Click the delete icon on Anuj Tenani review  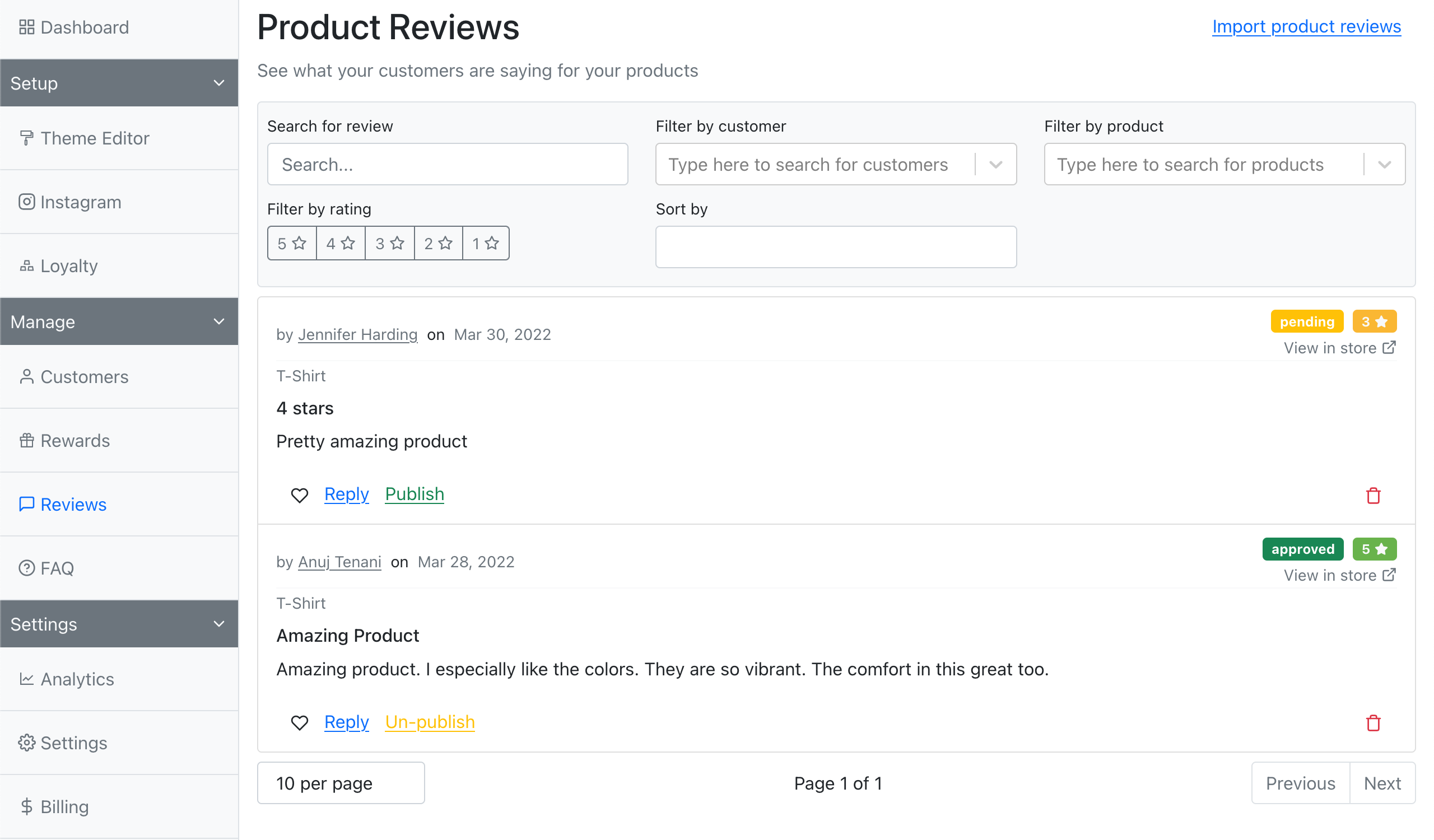coord(1373,722)
